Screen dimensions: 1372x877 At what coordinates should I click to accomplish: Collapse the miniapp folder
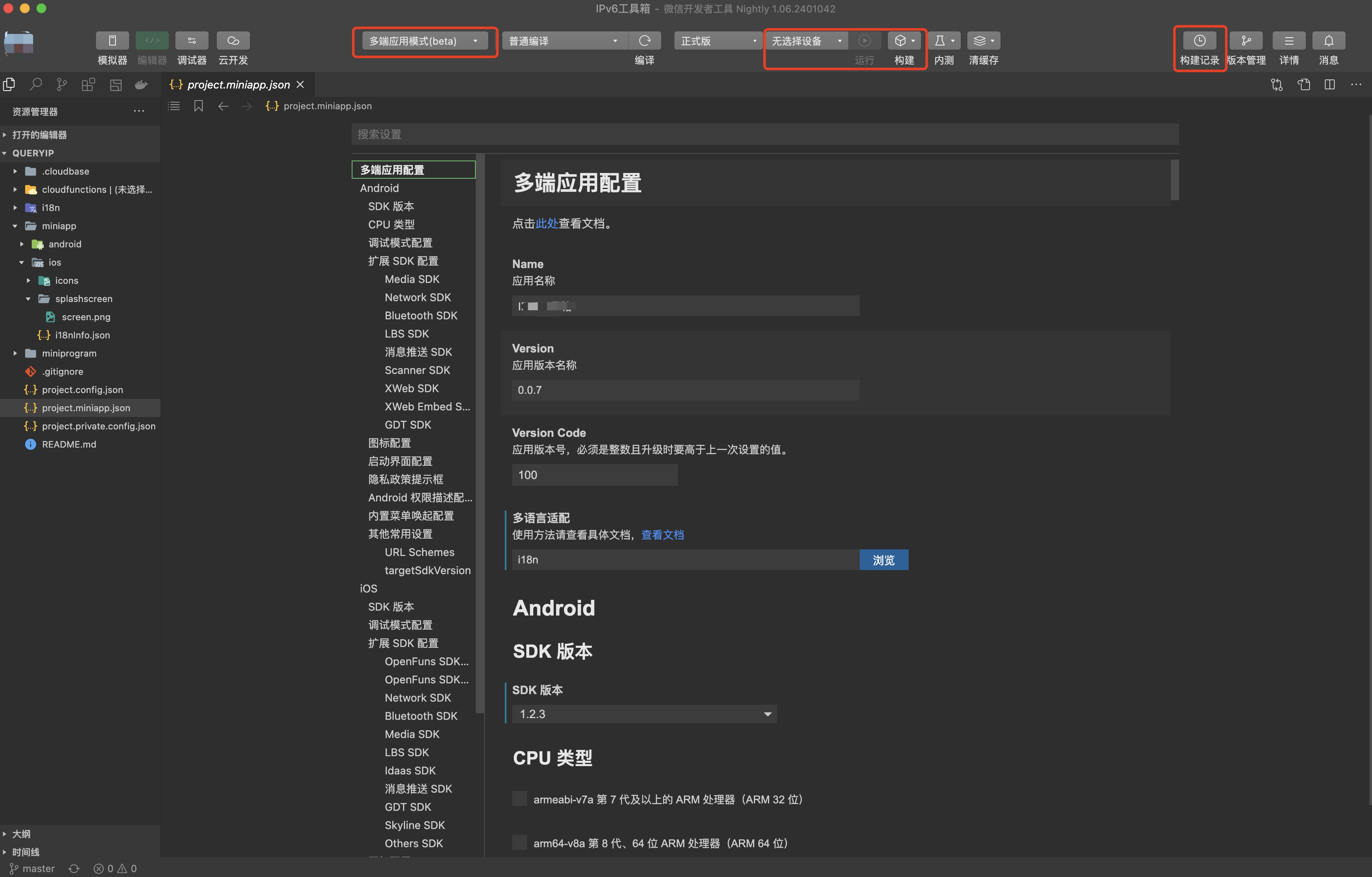tap(80, 225)
